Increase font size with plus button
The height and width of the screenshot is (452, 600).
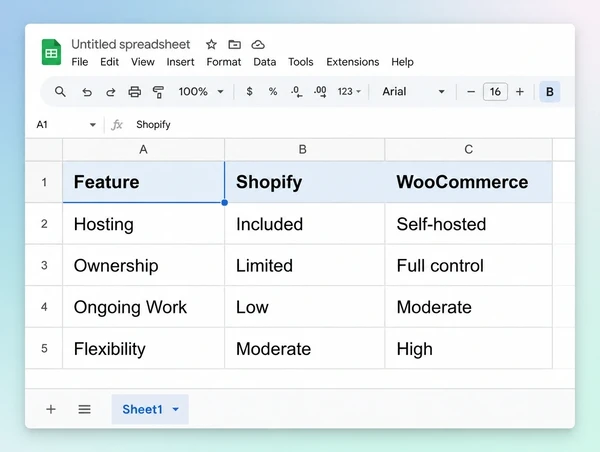(x=520, y=92)
